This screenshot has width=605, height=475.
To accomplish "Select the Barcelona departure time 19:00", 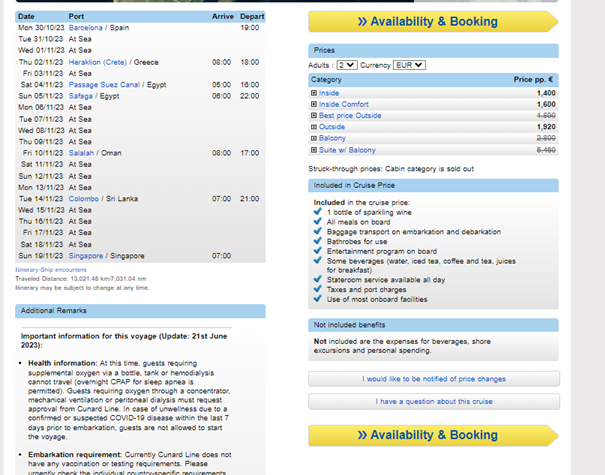I will (250, 28).
